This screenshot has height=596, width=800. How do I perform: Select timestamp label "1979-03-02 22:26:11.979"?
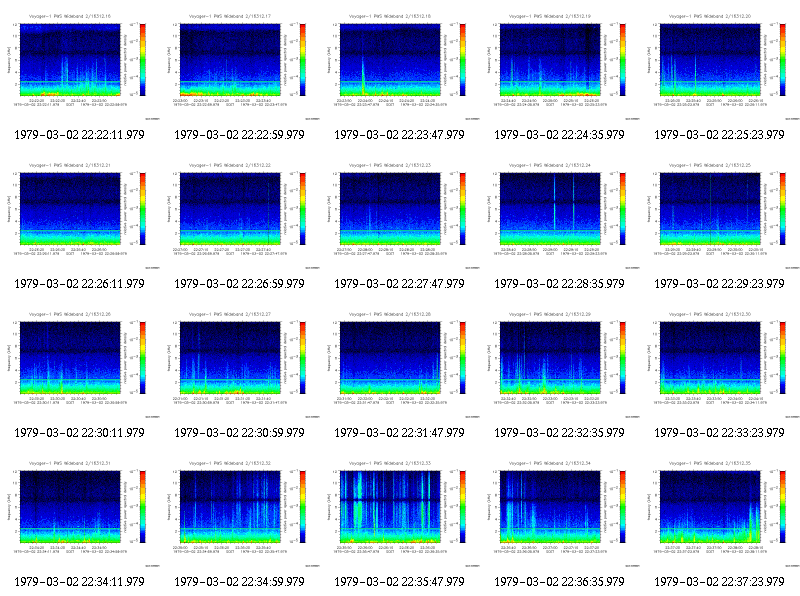[79, 284]
